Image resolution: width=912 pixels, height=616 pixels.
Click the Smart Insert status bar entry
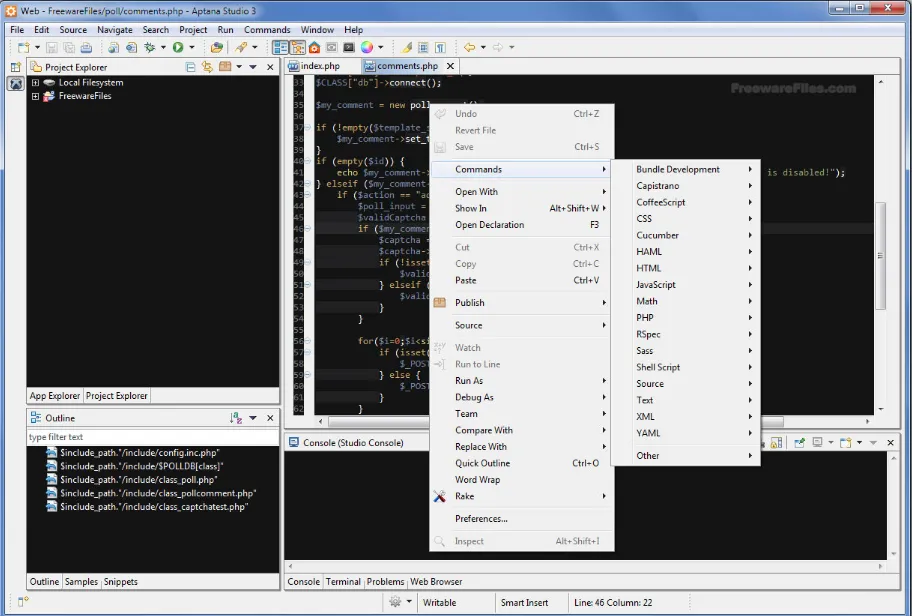[x=525, y=603]
